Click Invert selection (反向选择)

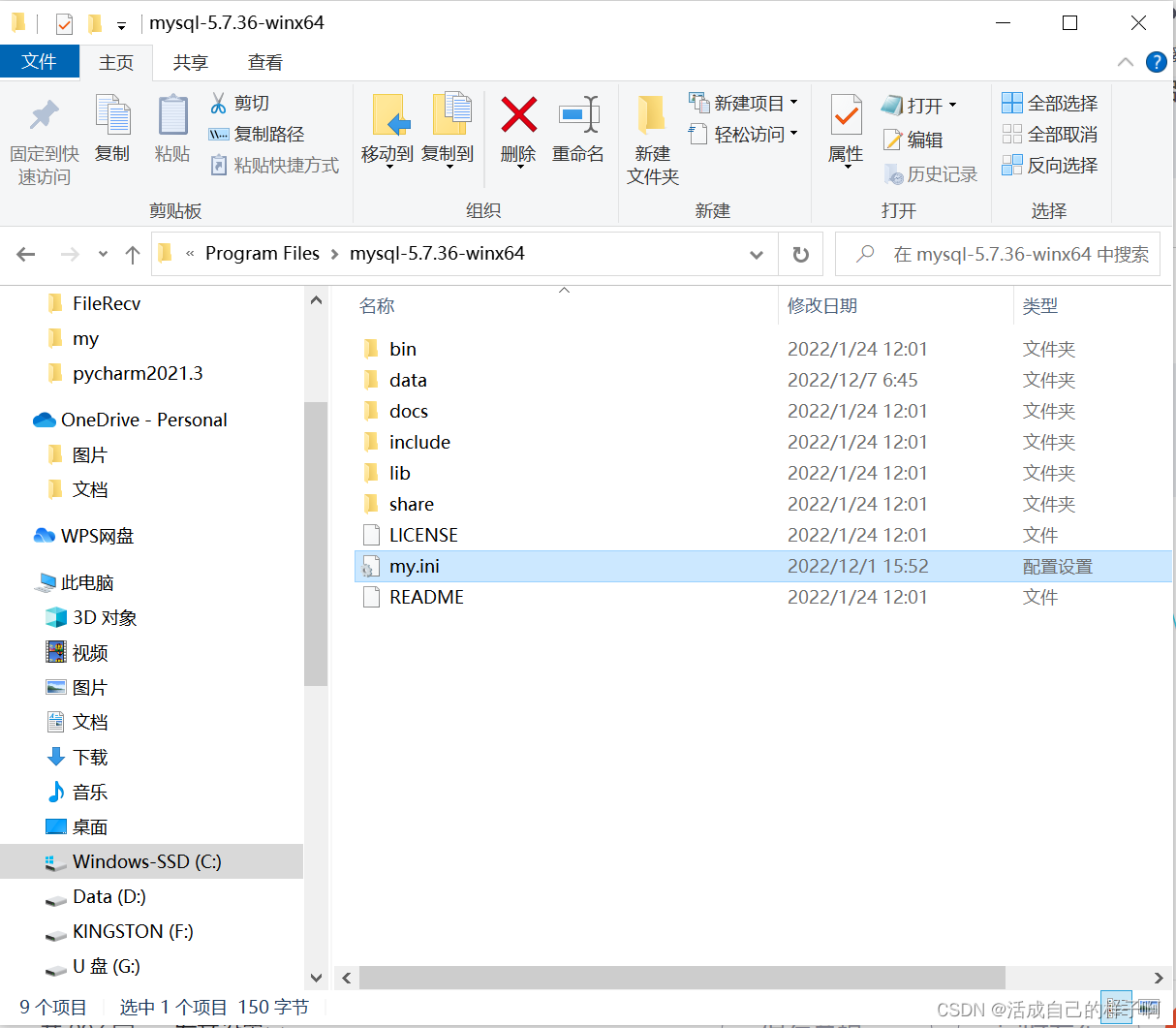pyautogui.click(x=1050, y=165)
